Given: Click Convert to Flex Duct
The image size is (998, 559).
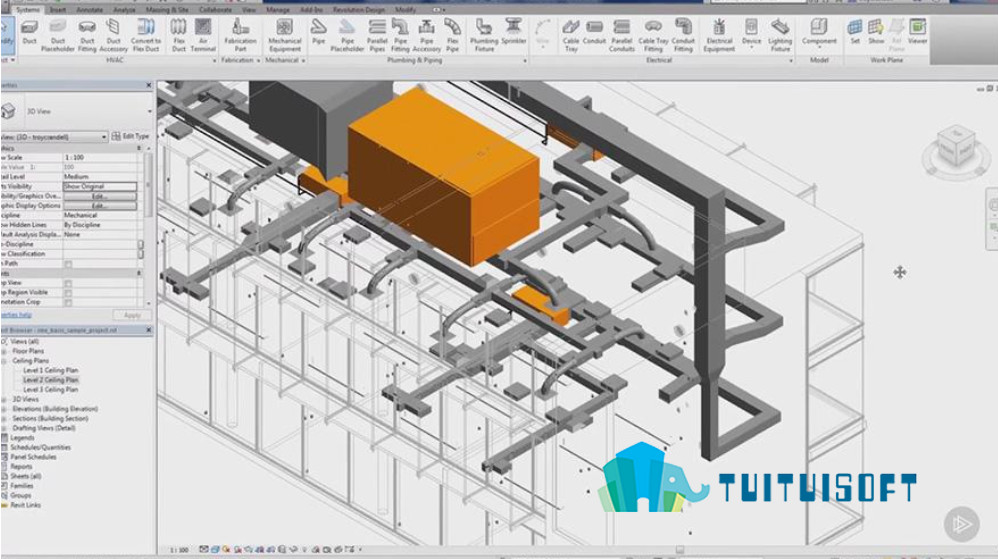Looking at the screenshot, I should coord(146,35).
